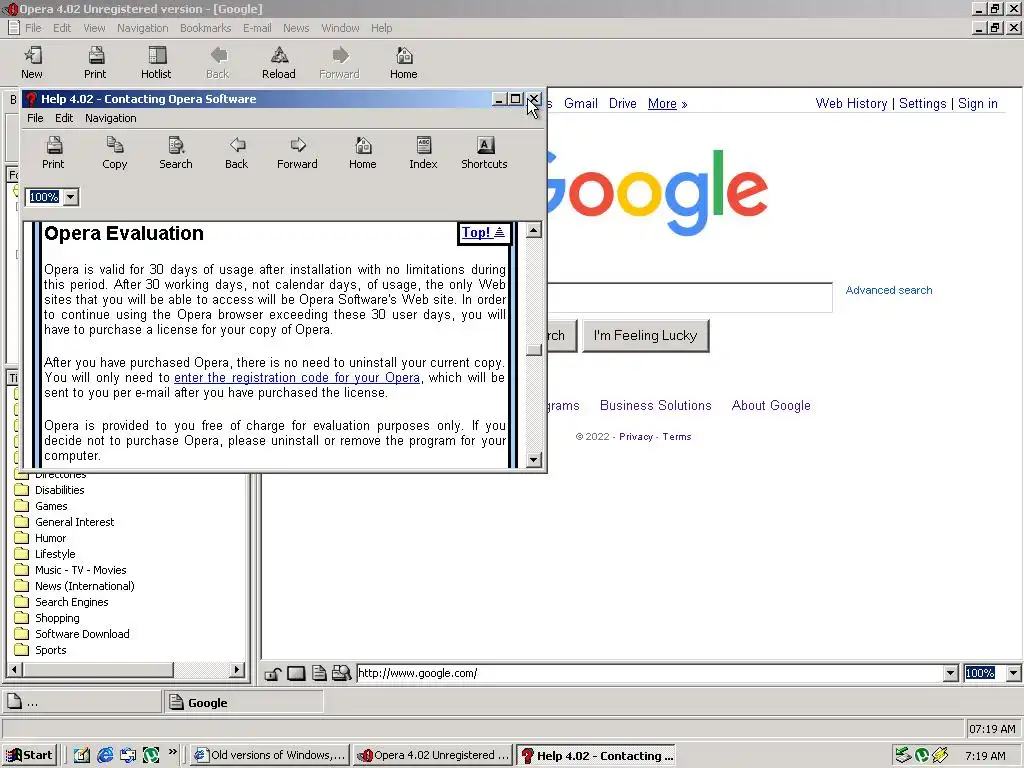
Task: Open the Advanced search link on Google
Action: 889,290
